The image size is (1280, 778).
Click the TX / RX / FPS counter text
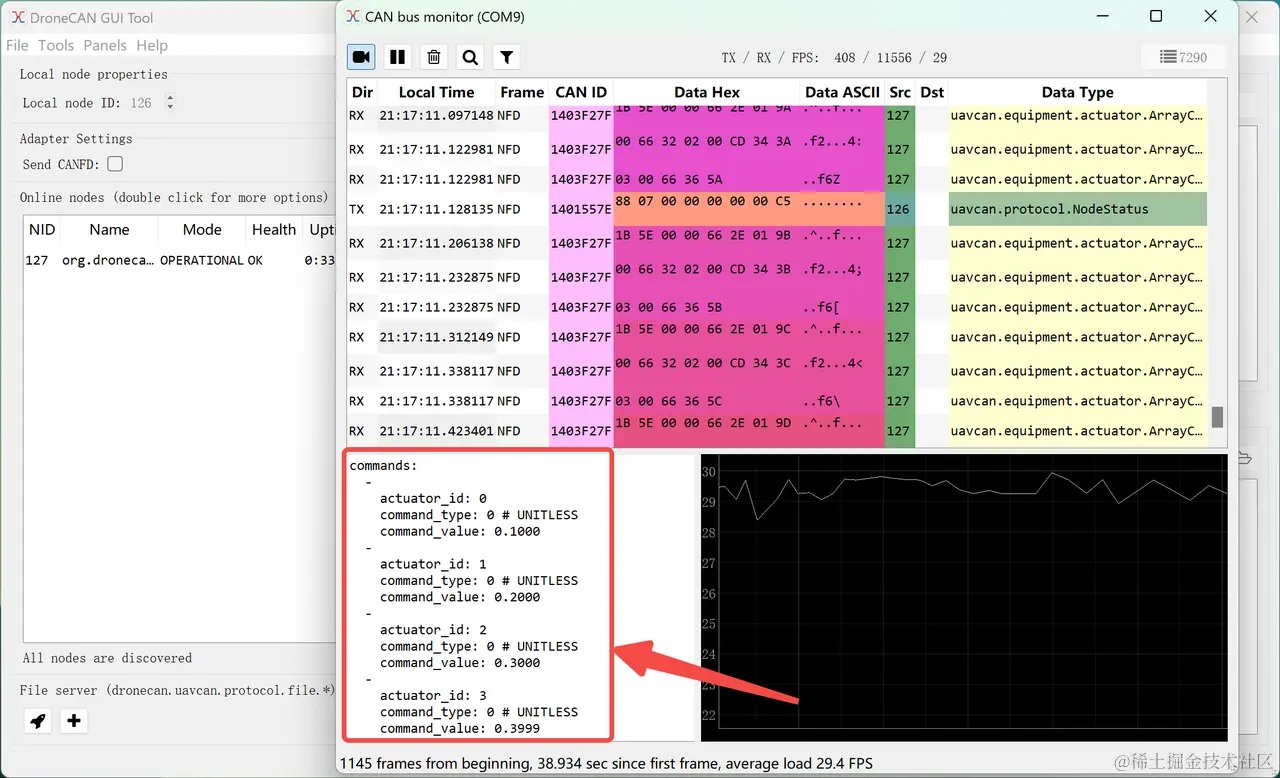[x=834, y=58]
